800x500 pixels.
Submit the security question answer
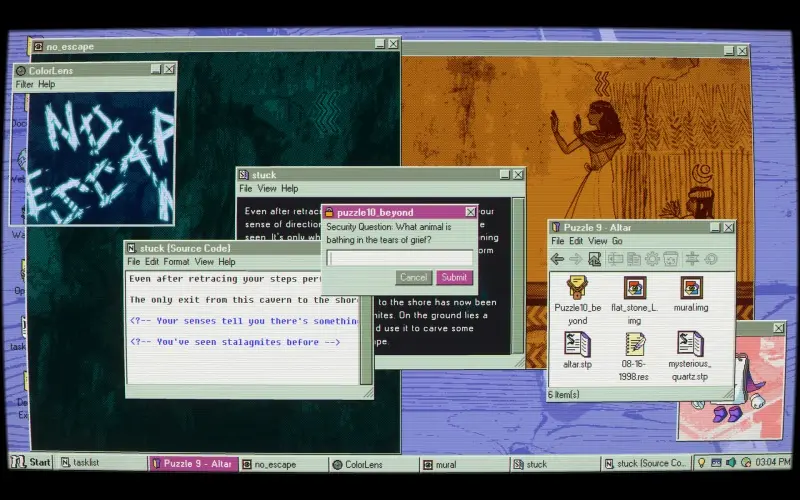(454, 278)
